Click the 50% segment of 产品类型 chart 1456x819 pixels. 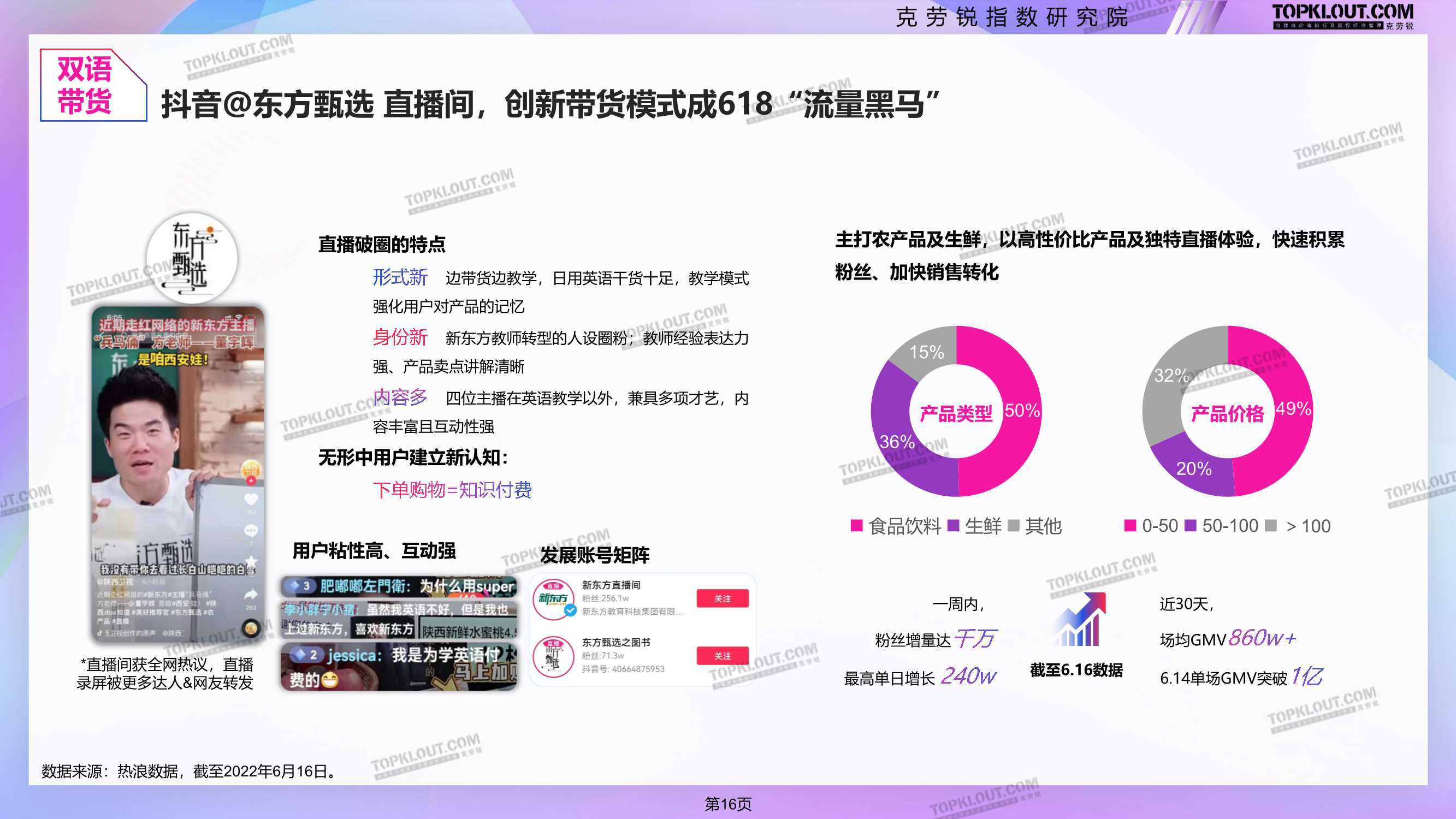tap(1021, 411)
